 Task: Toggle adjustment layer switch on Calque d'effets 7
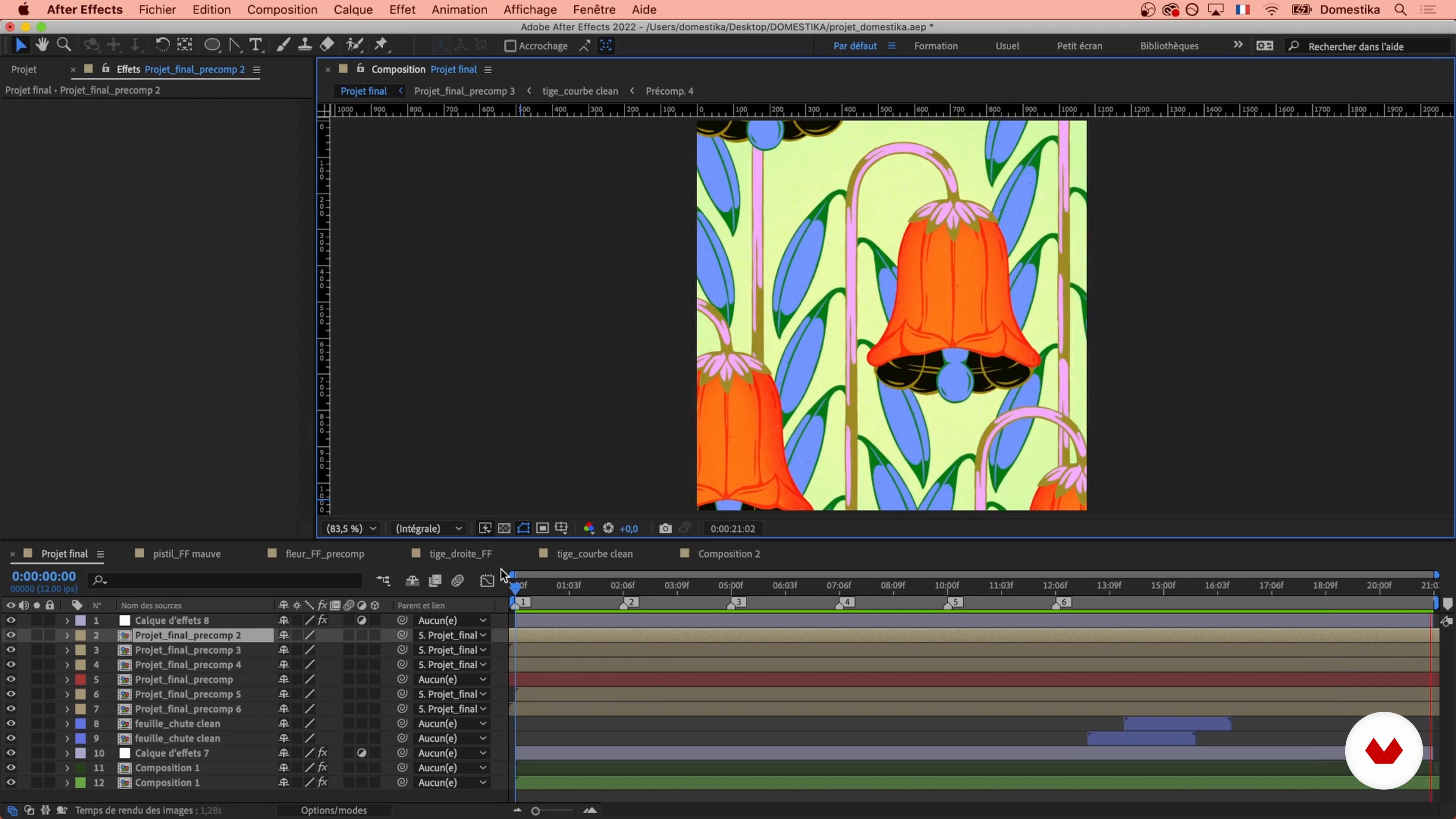[362, 753]
